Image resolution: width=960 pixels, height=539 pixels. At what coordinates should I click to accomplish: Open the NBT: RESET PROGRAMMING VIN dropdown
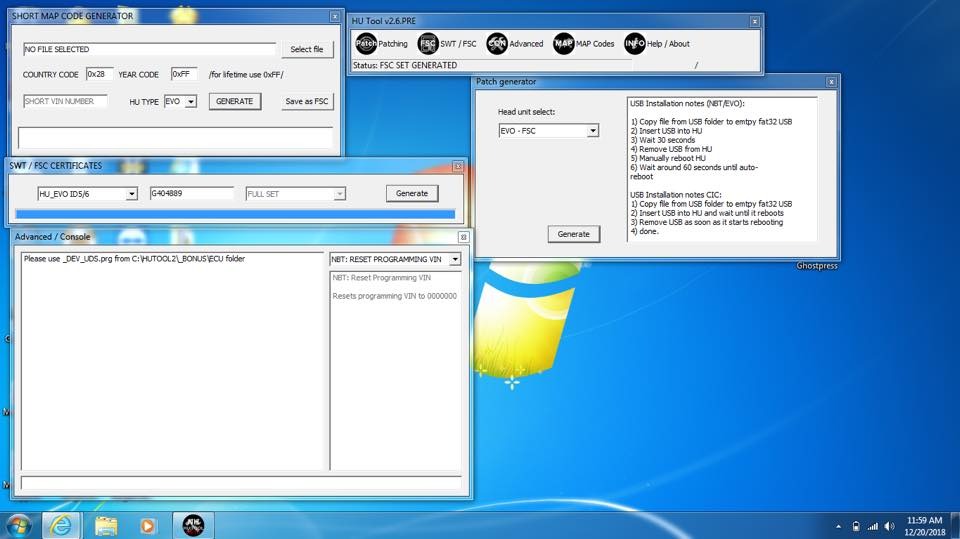point(455,259)
